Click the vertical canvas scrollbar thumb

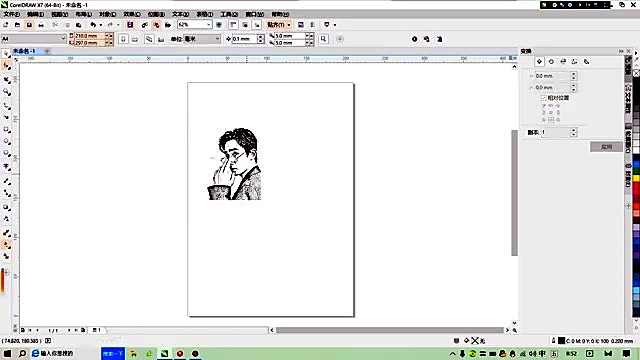[x=514, y=193]
